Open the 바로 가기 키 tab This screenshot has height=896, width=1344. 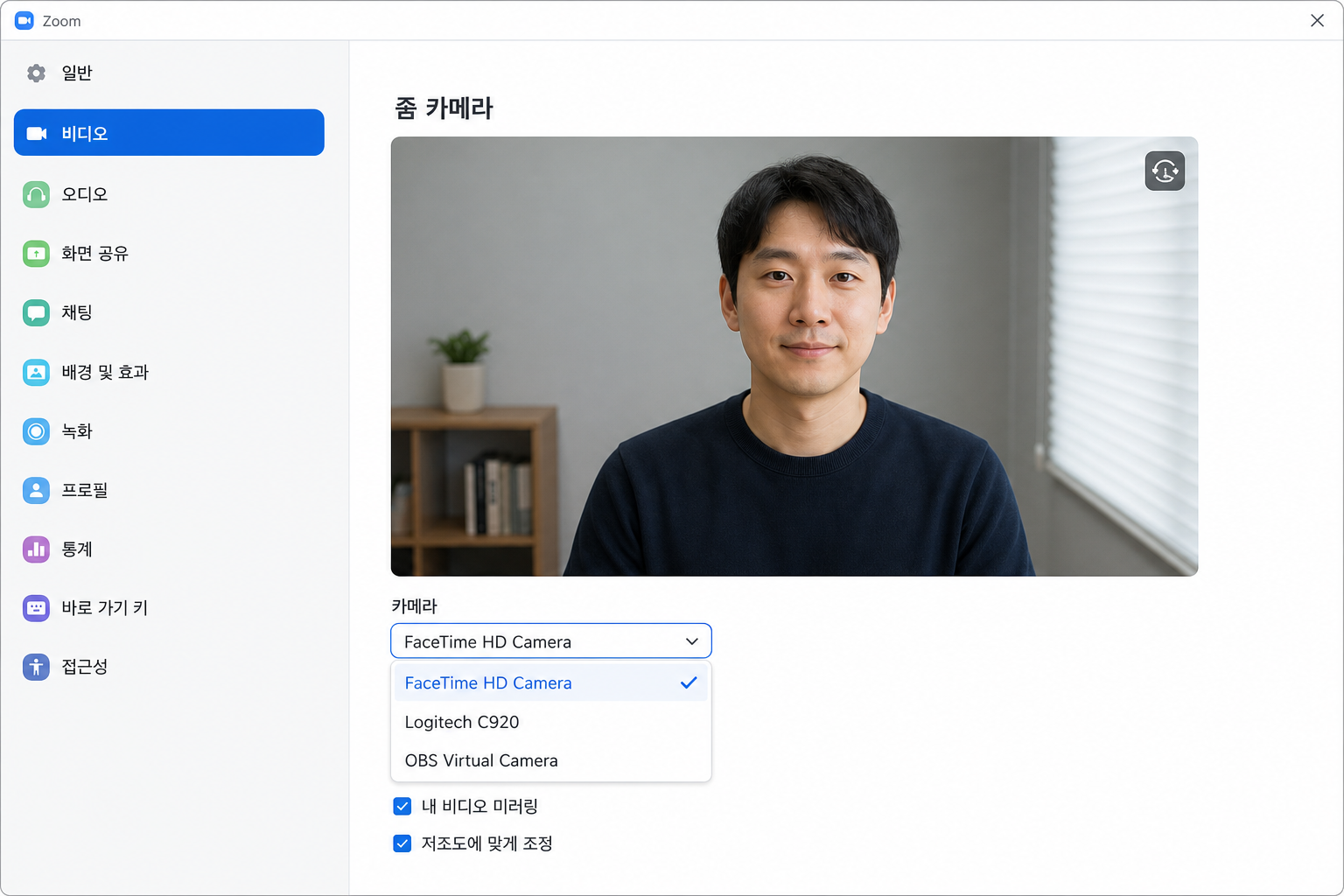[169, 608]
